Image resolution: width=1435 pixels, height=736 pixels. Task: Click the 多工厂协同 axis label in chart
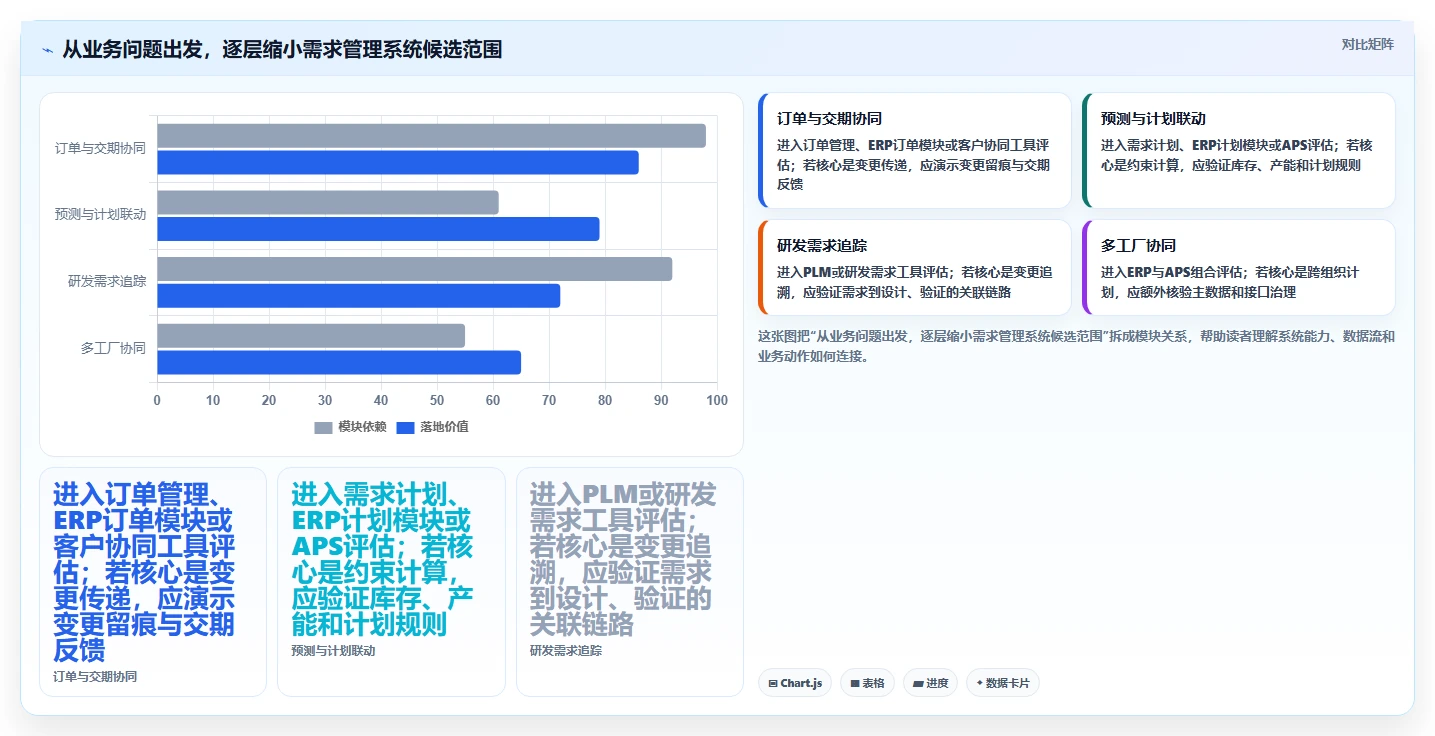[x=113, y=348]
